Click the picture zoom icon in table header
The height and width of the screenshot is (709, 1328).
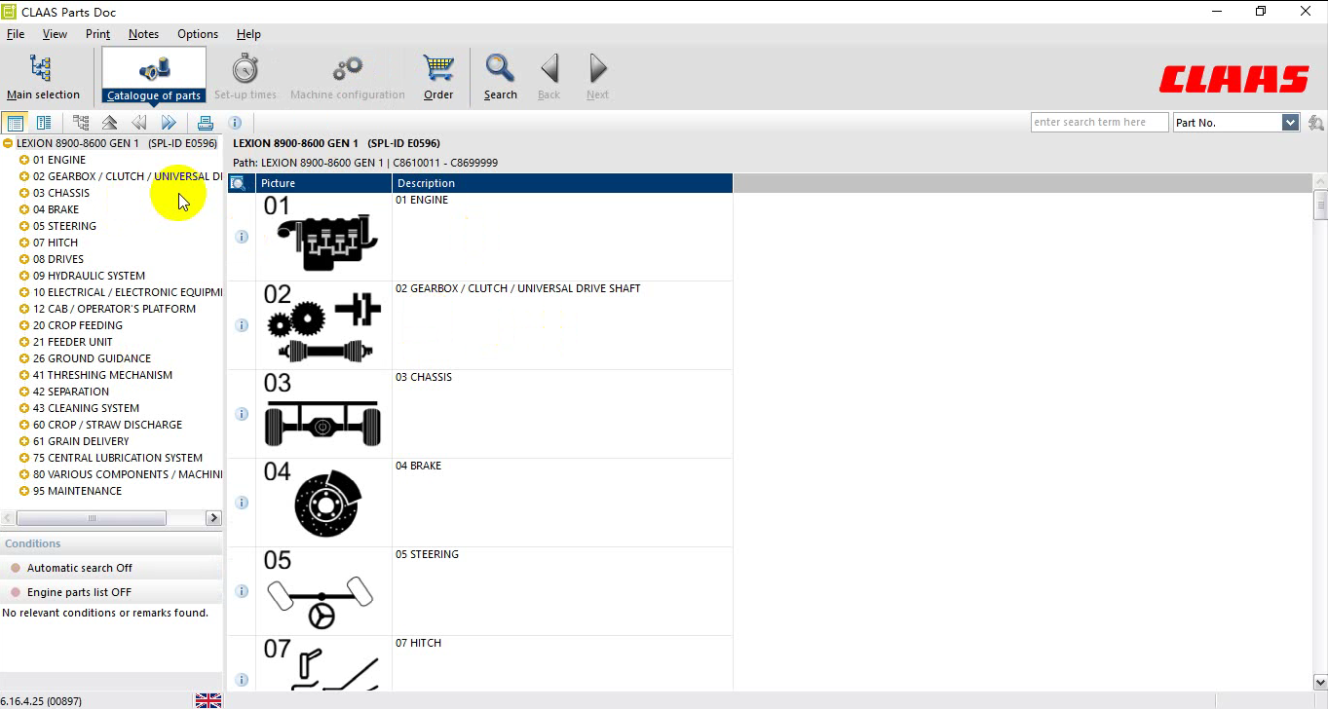coord(238,183)
